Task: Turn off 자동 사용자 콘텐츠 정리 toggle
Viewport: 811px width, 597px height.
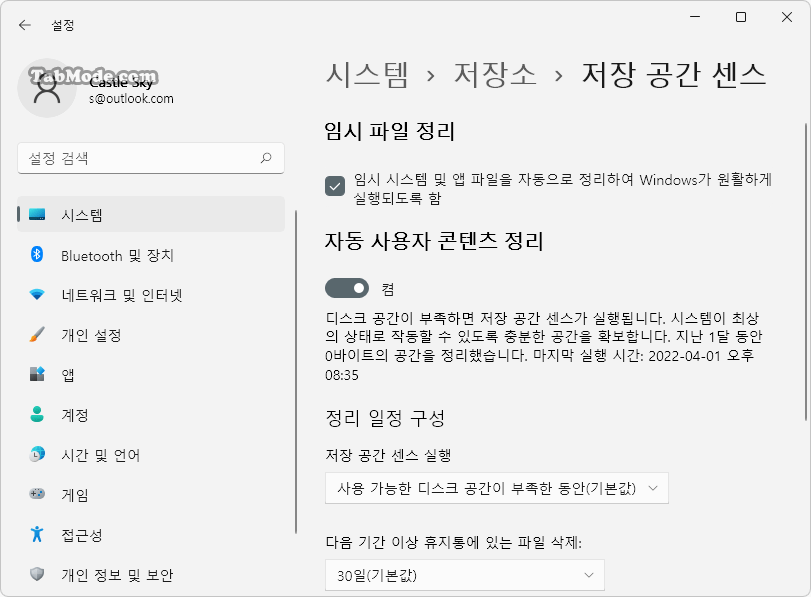Action: coord(347,288)
